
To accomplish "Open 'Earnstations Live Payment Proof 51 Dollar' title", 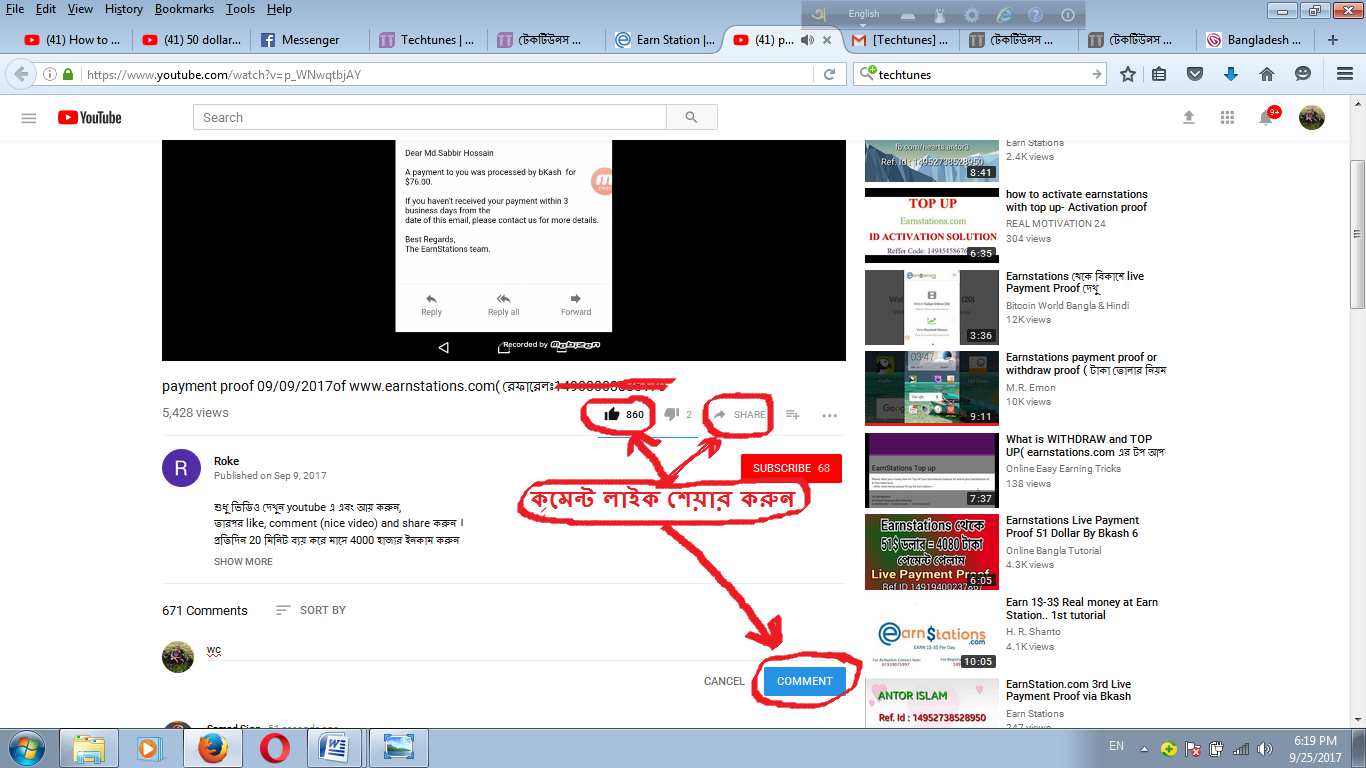I will pos(1072,527).
